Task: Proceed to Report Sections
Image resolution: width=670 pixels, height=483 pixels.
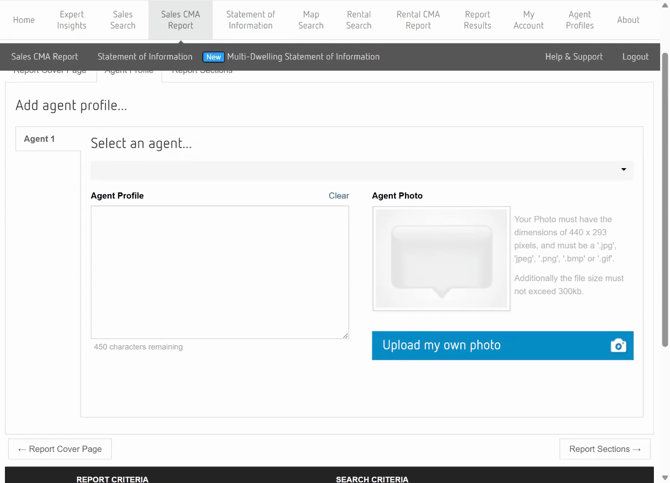Action: (x=604, y=449)
